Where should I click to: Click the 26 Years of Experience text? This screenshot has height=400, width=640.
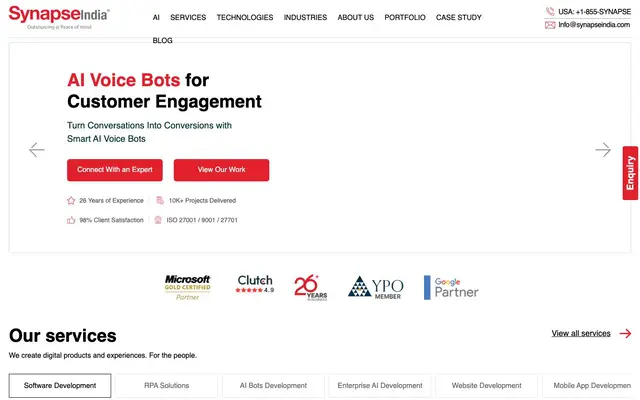pyautogui.click(x=111, y=200)
